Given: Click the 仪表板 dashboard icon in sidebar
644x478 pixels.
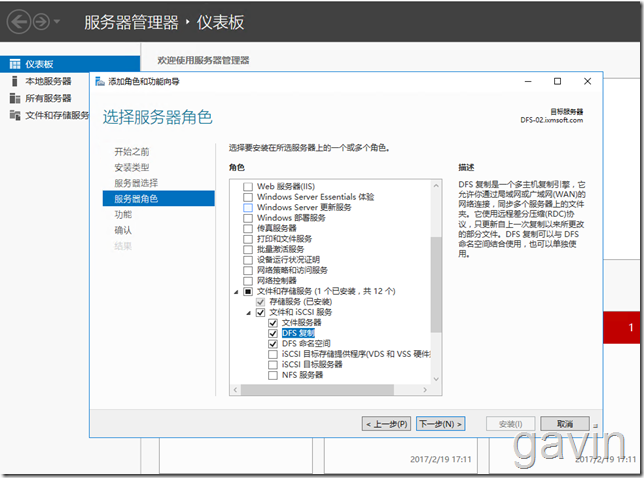Looking at the screenshot, I should click(x=15, y=64).
